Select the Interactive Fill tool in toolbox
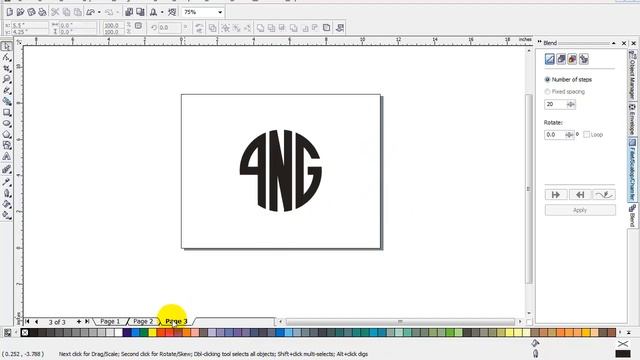This screenshot has height=360, width=640. [7, 215]
